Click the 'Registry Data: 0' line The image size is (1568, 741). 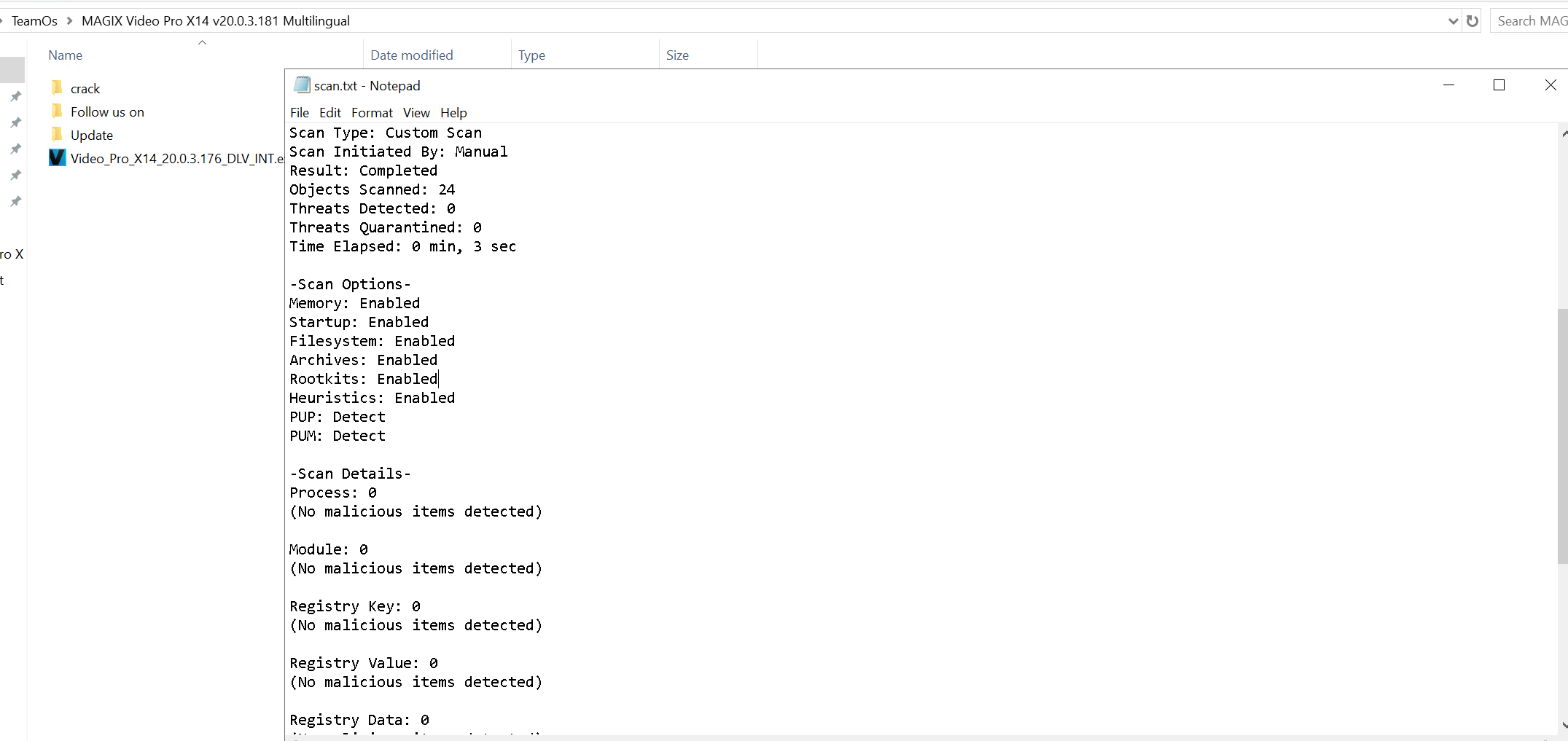(x=359, y=720)
